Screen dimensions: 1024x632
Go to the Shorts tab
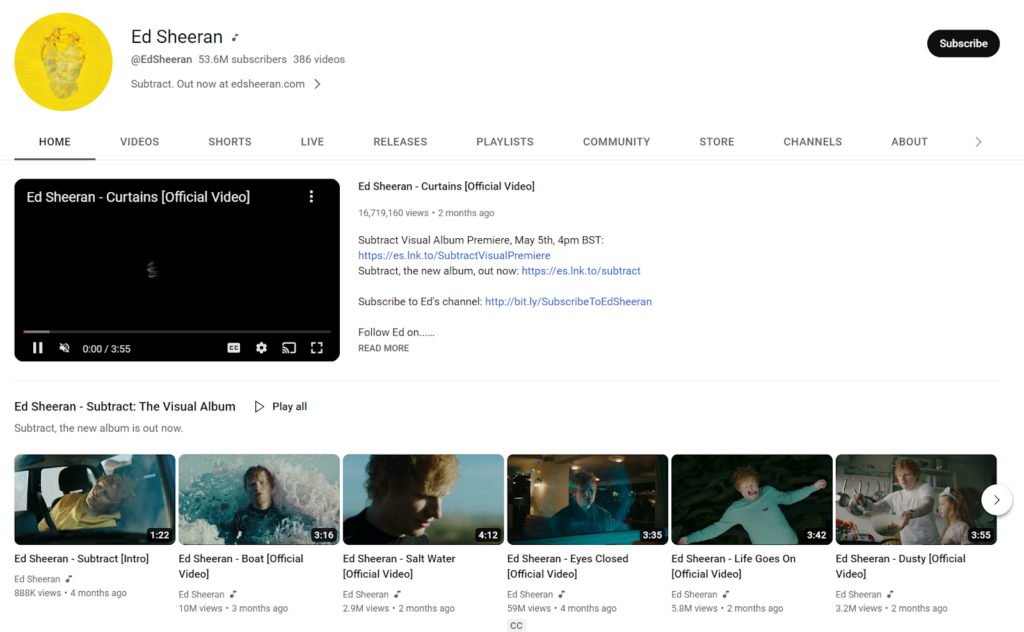pos(230,142)
